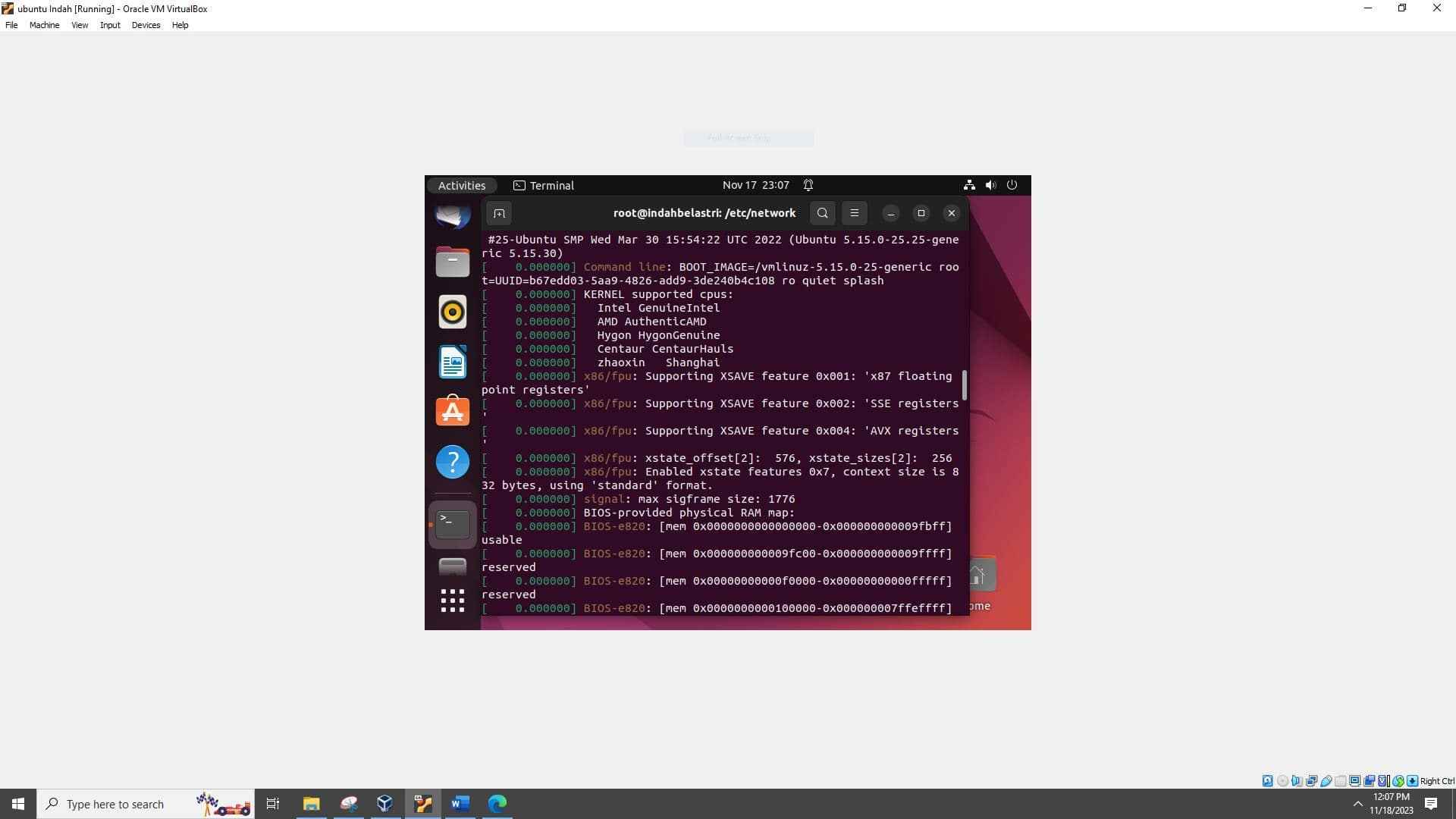Click 'BIOS-provided physical RAM map:' line
The width and height of the screenshot is (1456, 819).
(689, 513)
